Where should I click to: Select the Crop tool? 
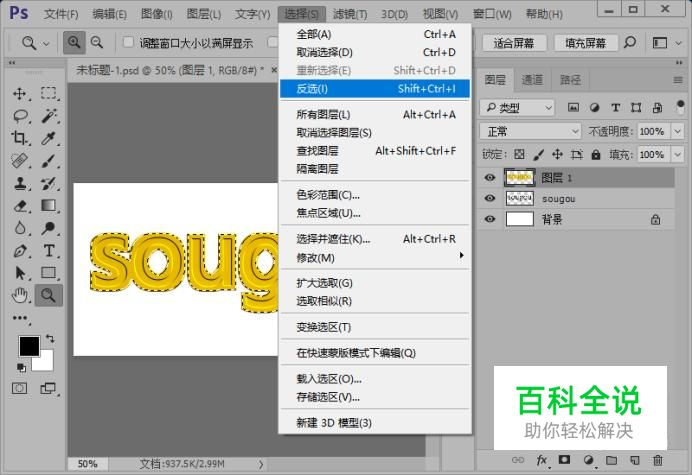[x=19, y=138]
